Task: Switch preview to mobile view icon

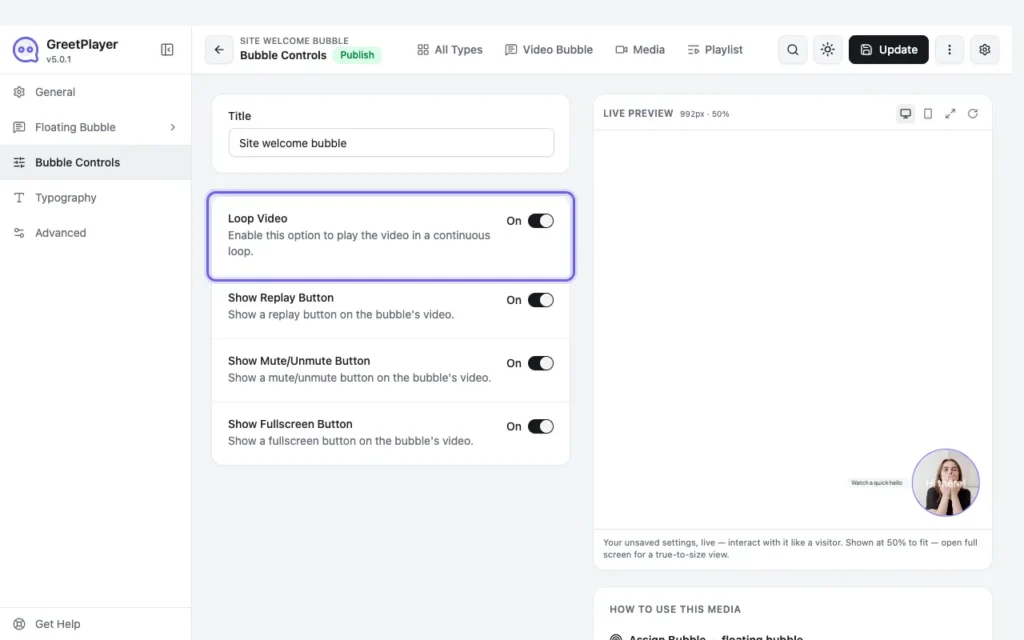Action: (927, 114)
